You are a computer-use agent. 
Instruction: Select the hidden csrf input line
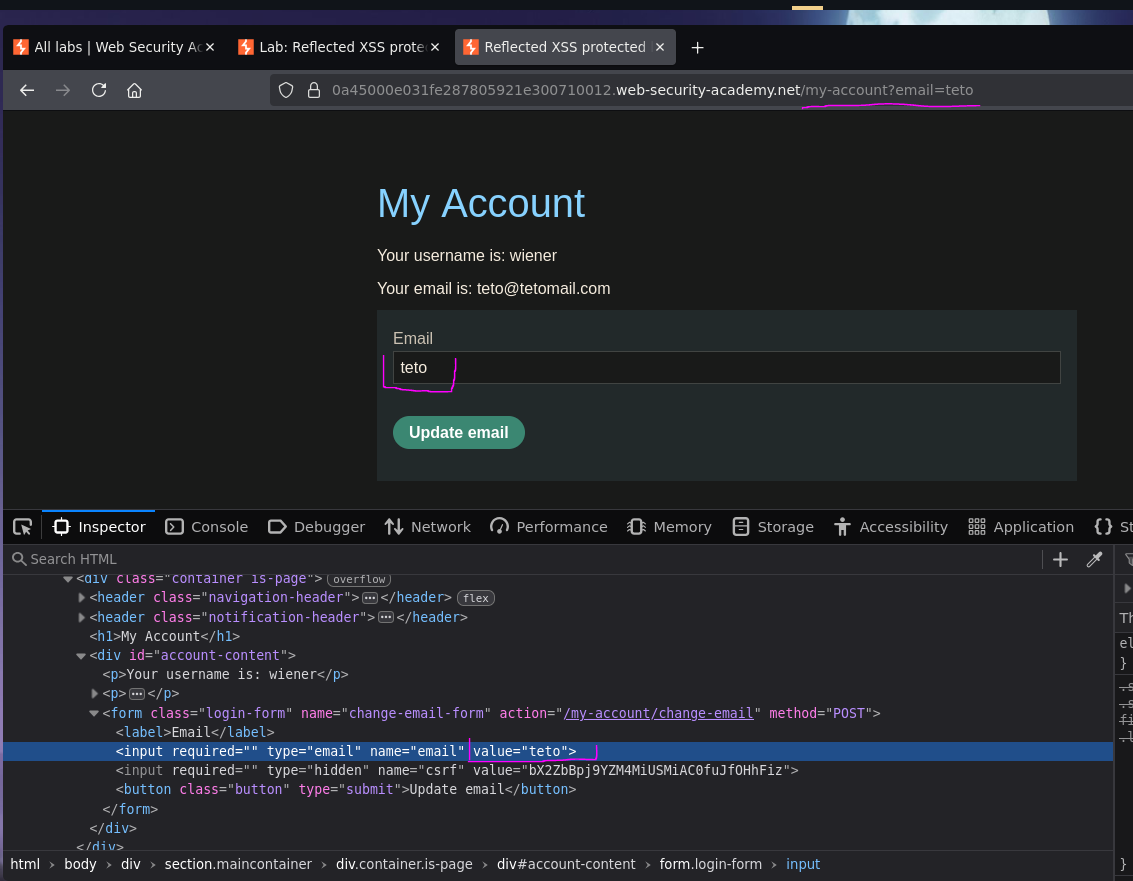coord(457,770)
